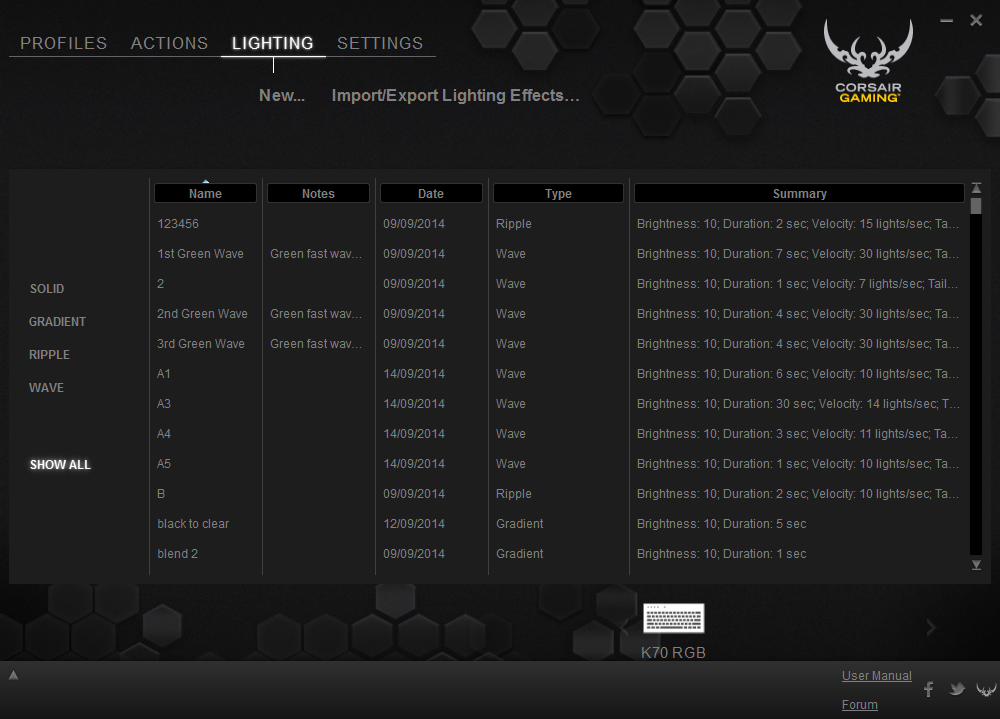Click the notes cell of 1st Green Wave
The image size is (1000, 719).
coord(316,254)
